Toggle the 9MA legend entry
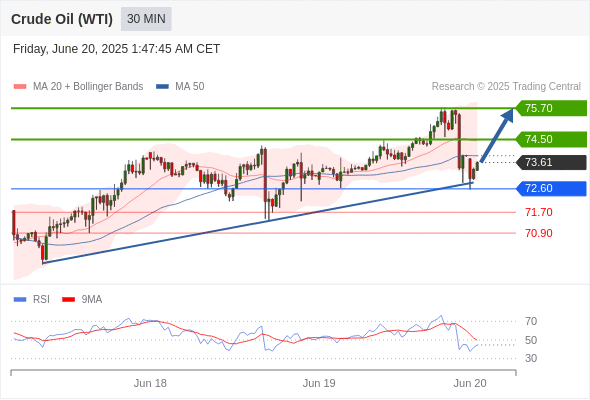Screen dimensions: 590x400 tap(82, 300)
